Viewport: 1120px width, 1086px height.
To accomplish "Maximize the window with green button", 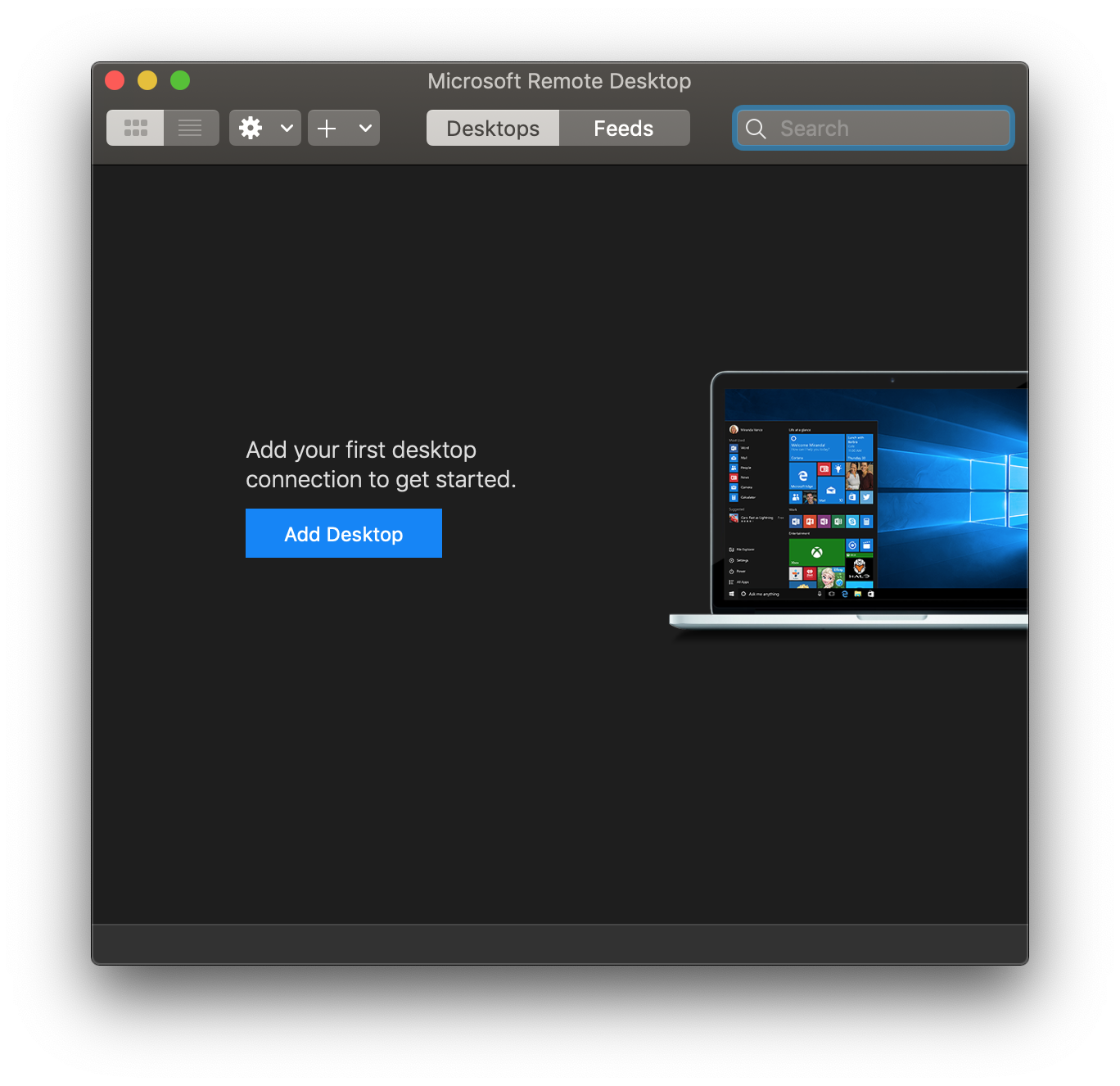I will point(180,80).
